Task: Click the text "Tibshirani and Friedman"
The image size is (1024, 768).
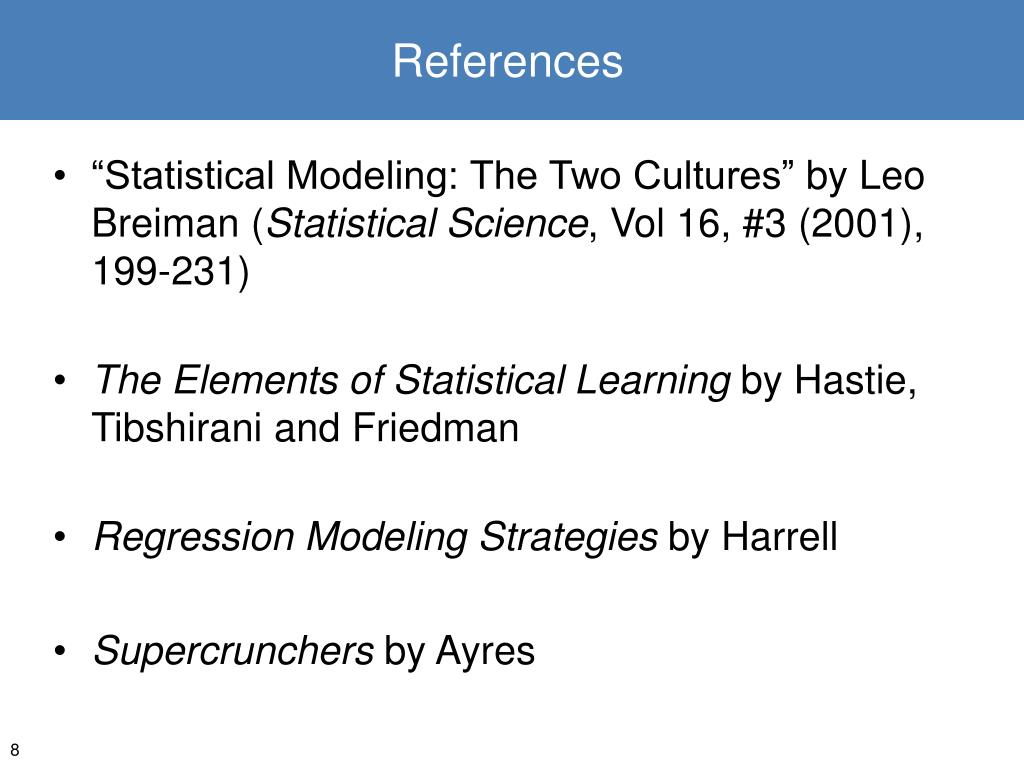Action: click(305, 428)
